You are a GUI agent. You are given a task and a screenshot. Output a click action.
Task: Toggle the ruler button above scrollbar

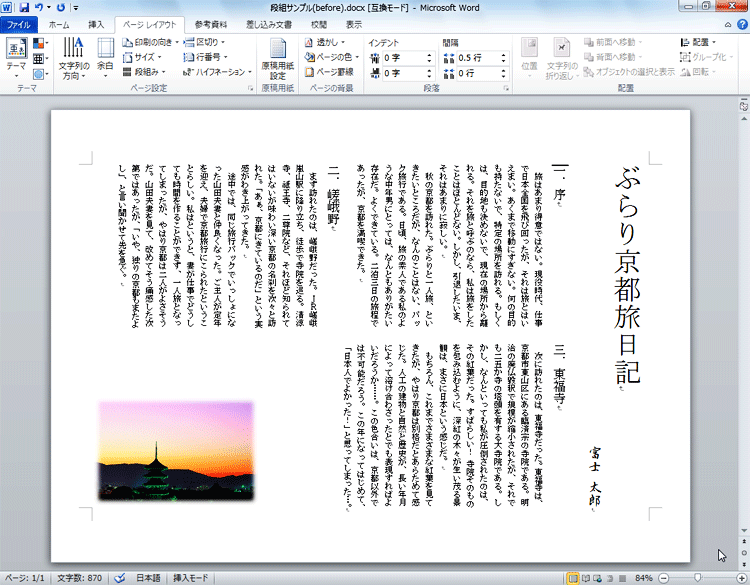tap(743, 106)
